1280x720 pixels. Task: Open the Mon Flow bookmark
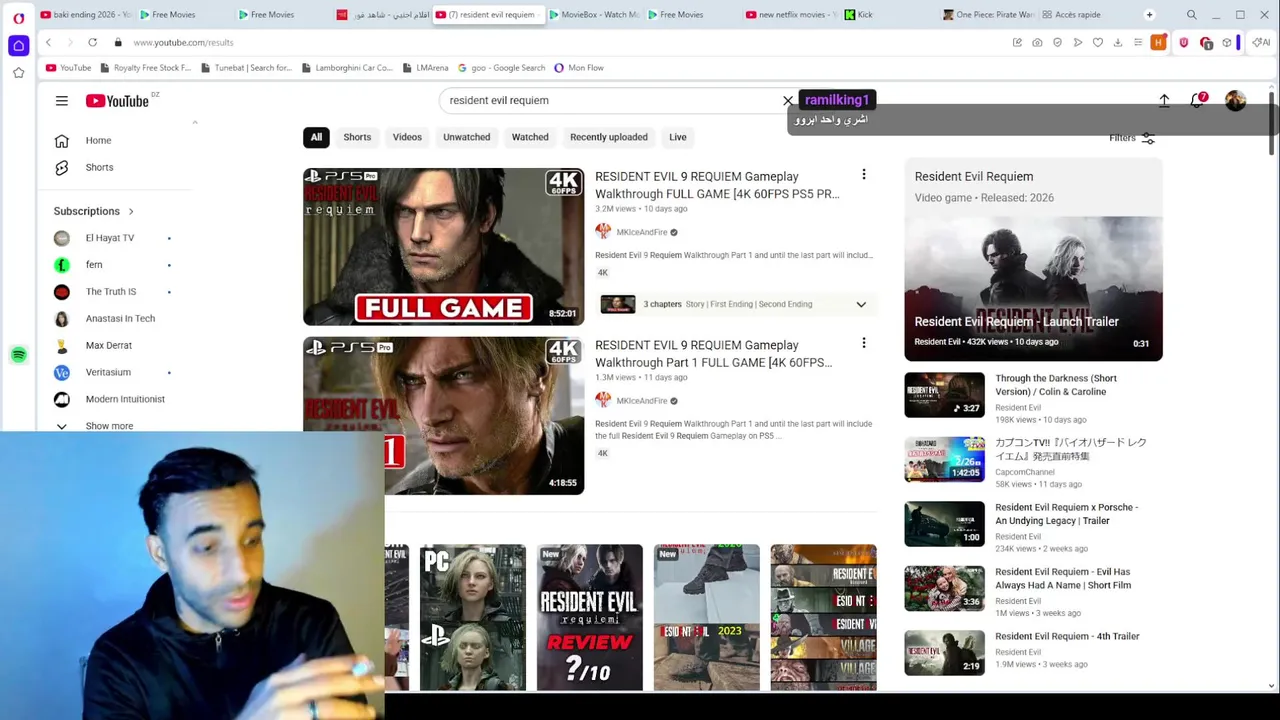click(579, 68)
